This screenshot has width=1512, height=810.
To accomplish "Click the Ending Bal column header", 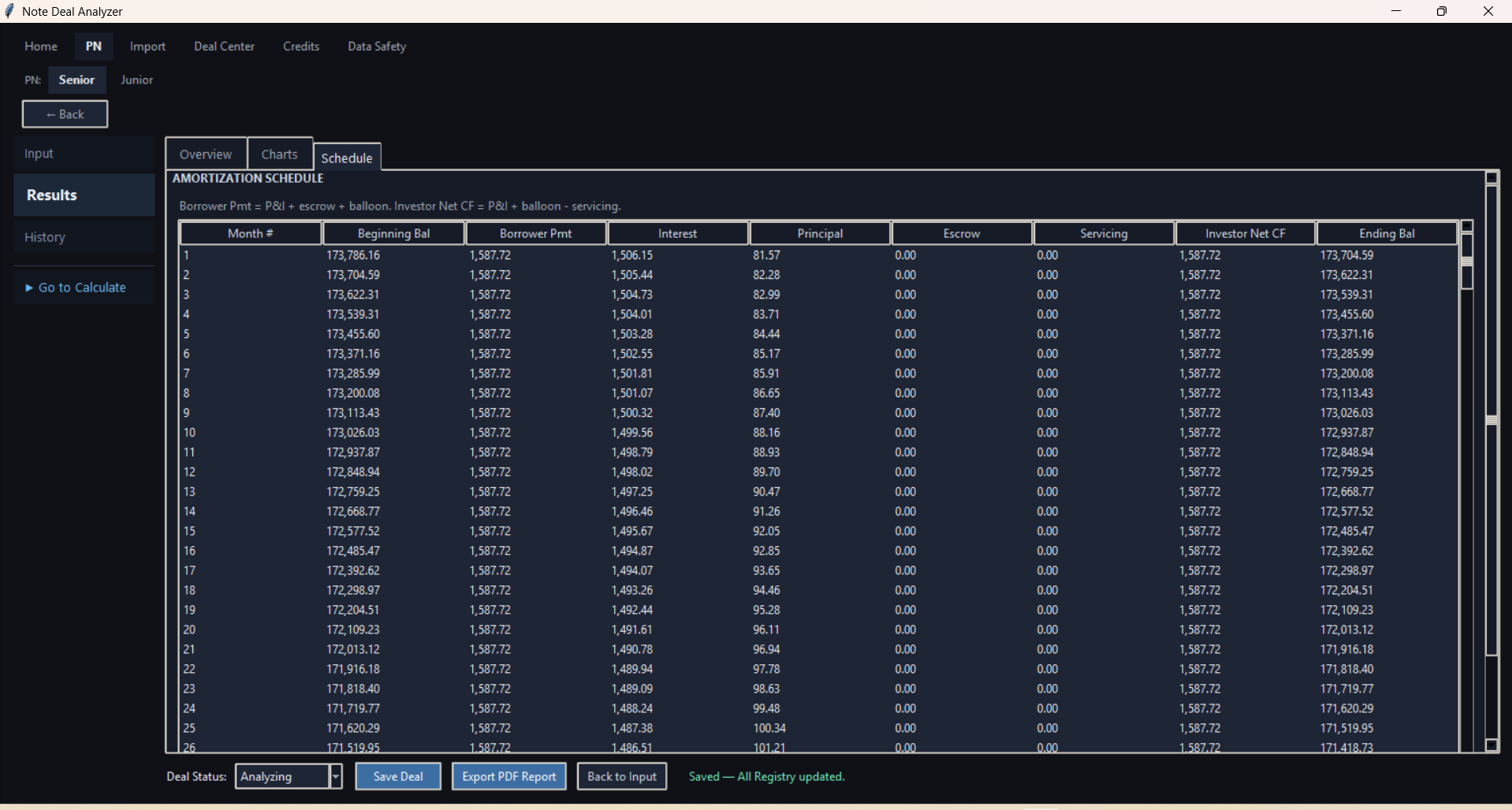I will (1387, 233).
